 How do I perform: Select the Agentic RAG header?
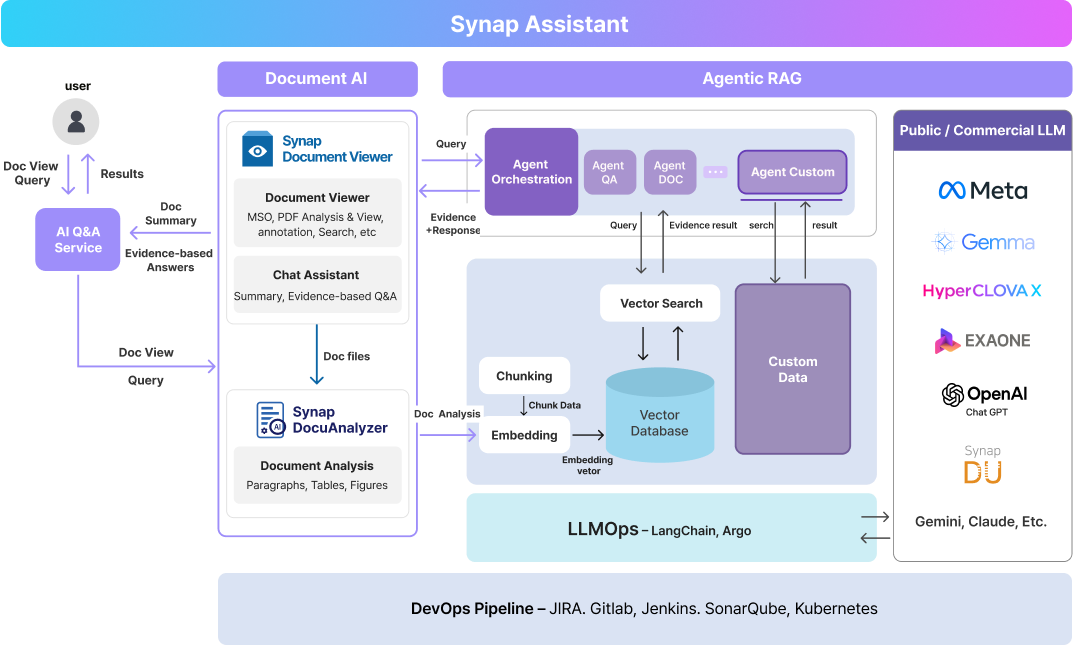click(x=757, y=79)
